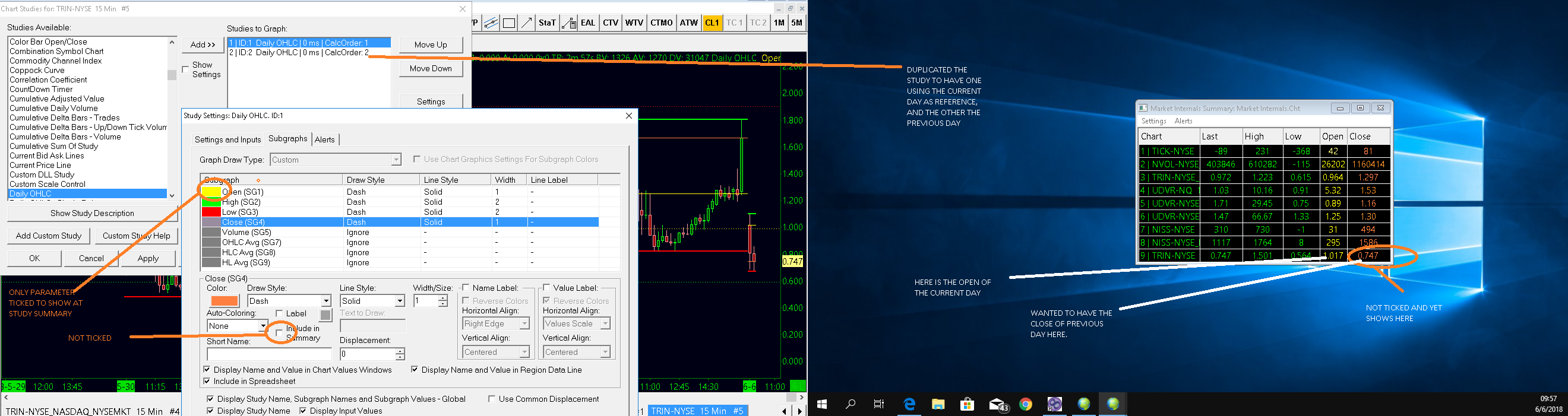This screenshot has height=416, width=1568.
Task: Open File Explorer from the taskbar
Action: (x=938, y=405)
